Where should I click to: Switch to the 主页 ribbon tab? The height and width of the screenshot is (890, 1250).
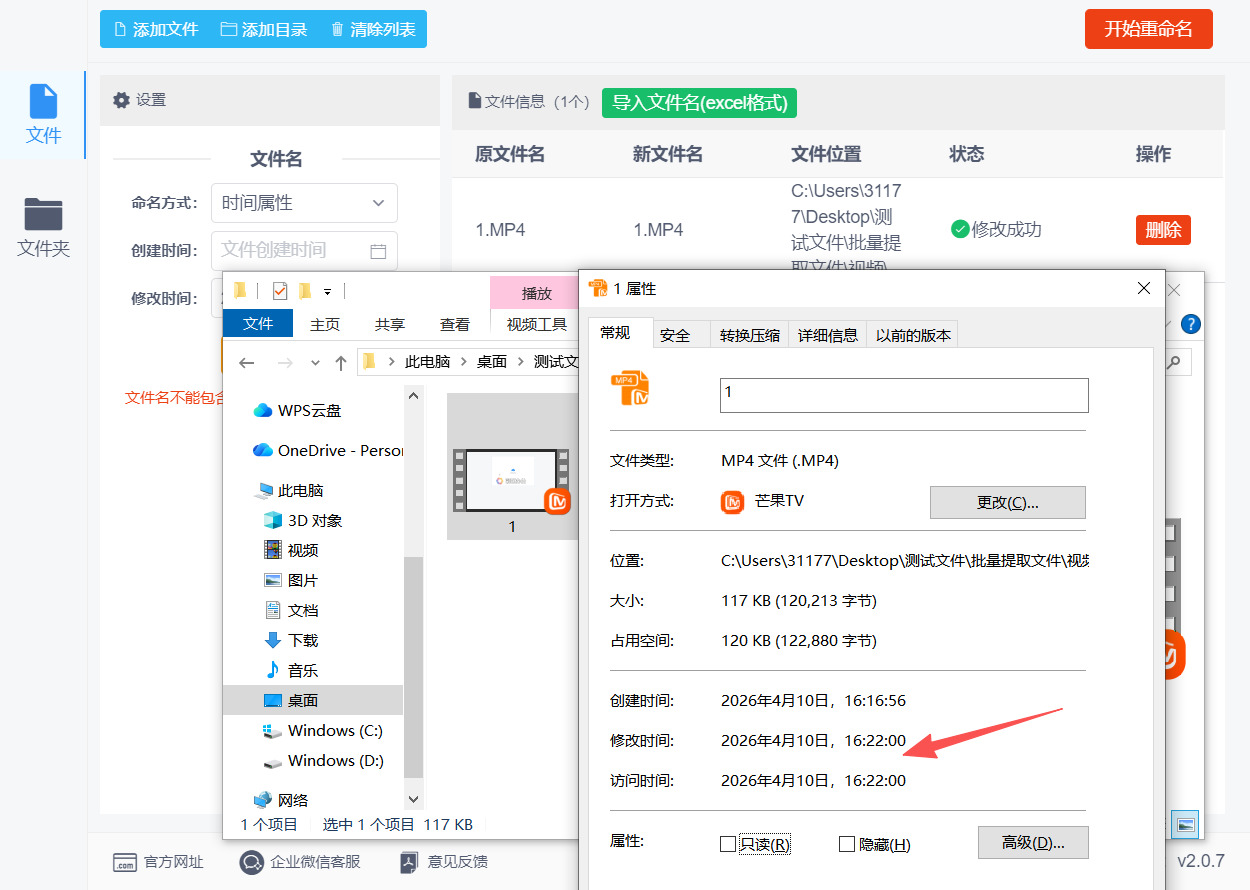point(325,323)
